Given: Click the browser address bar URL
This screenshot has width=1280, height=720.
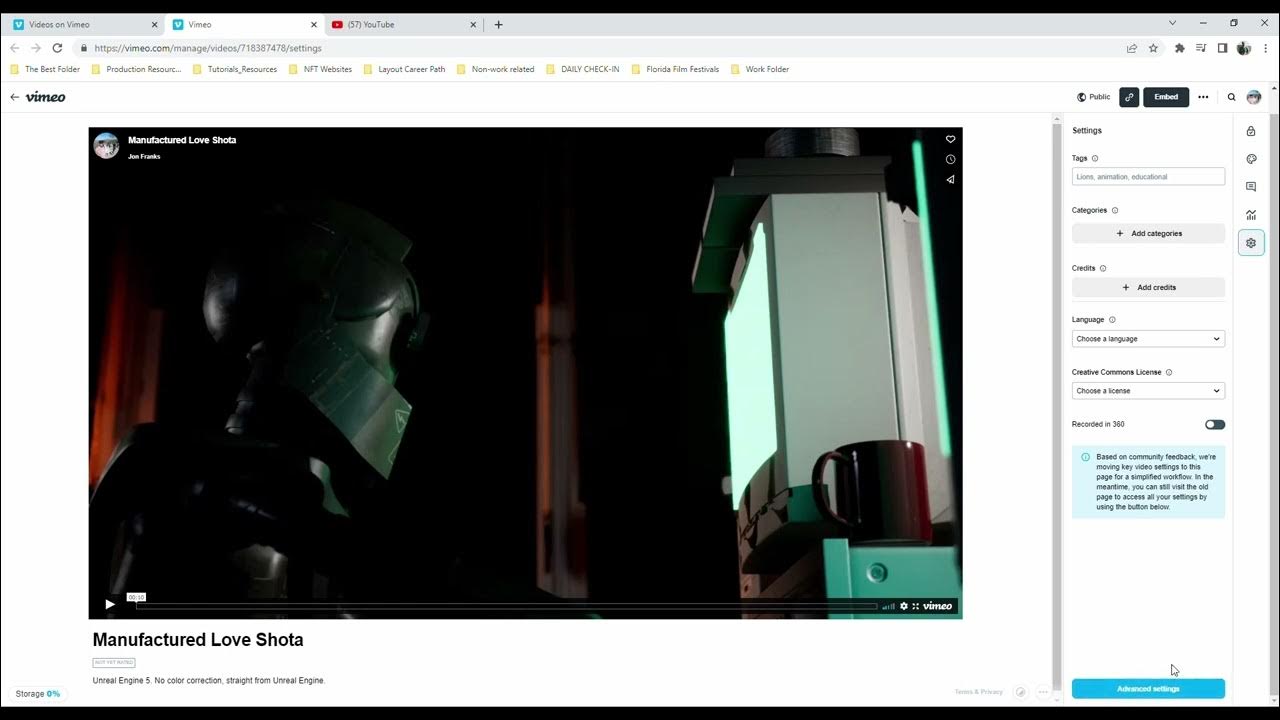Looking at the screenshot, I should (x=208, y=48).
